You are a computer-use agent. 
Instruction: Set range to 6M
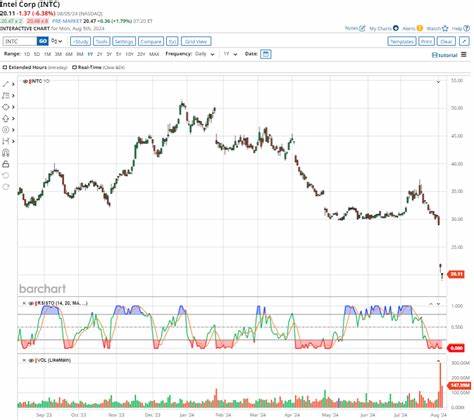tap(69, 54)
